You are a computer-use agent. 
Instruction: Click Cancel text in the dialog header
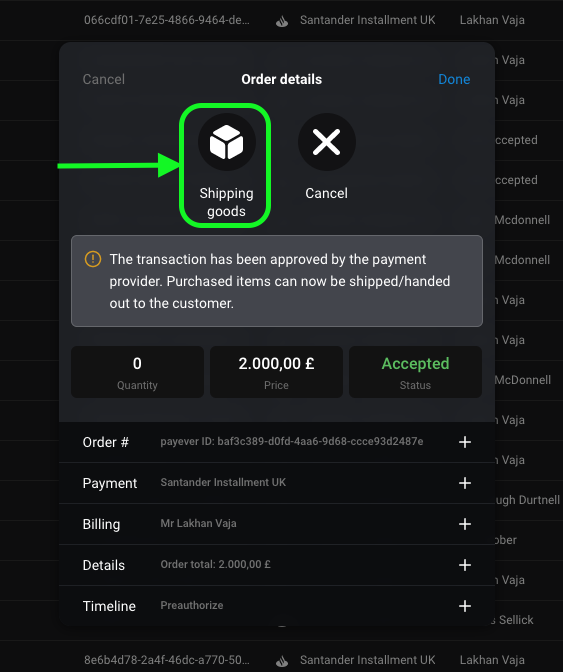[x=104, y=79]
